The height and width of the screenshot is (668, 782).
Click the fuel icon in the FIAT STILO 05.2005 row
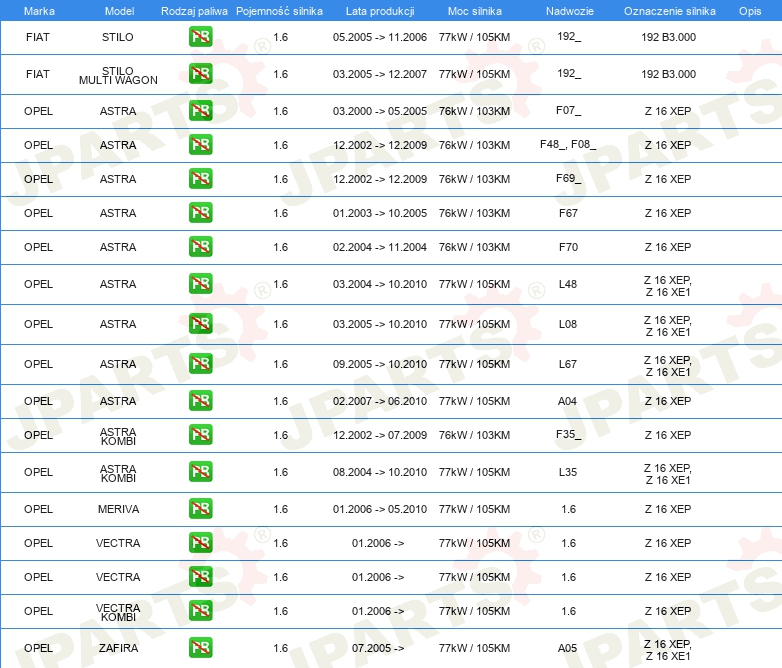click(x=200, y=37)
